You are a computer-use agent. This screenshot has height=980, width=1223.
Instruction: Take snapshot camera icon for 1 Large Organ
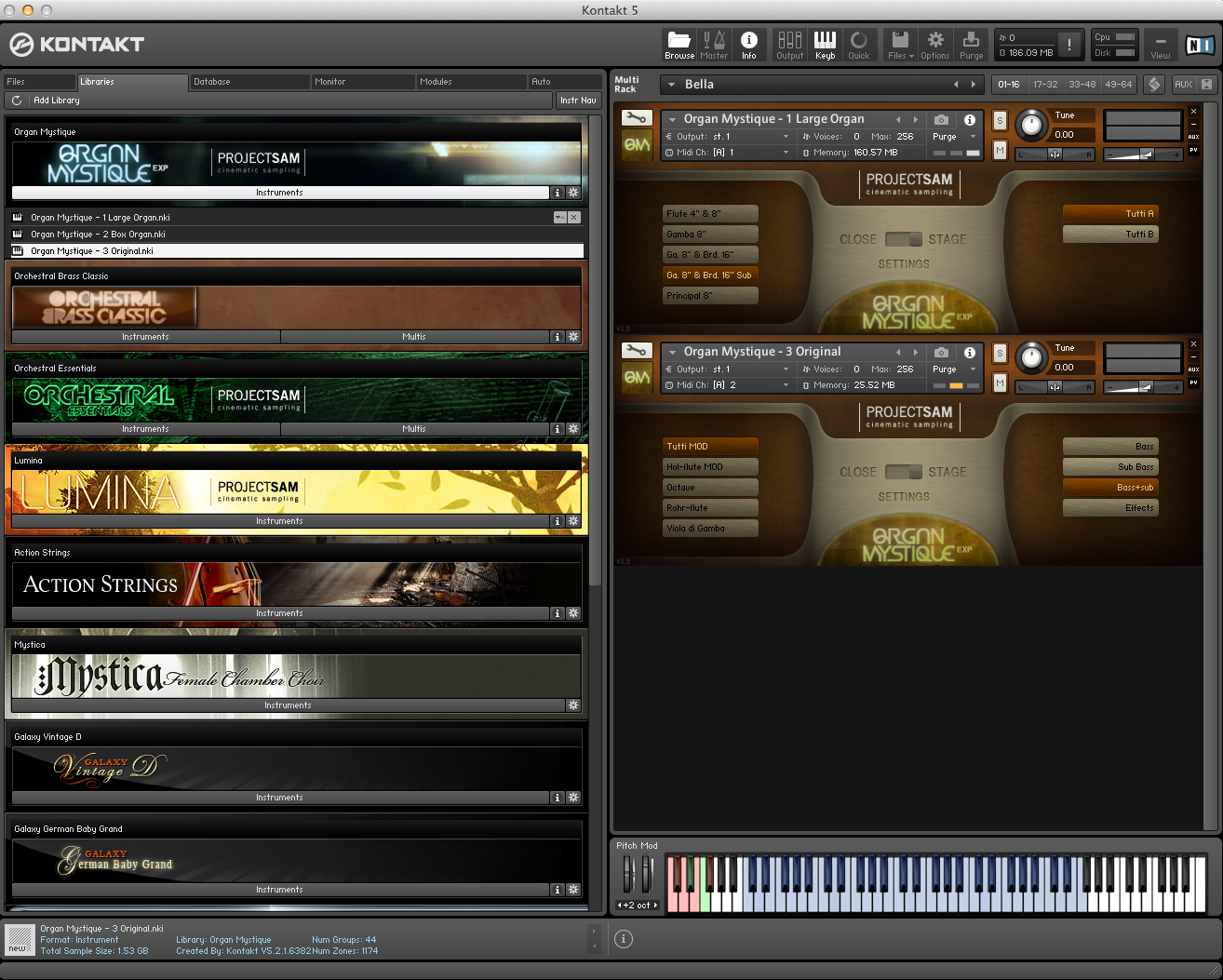[942, 119]
